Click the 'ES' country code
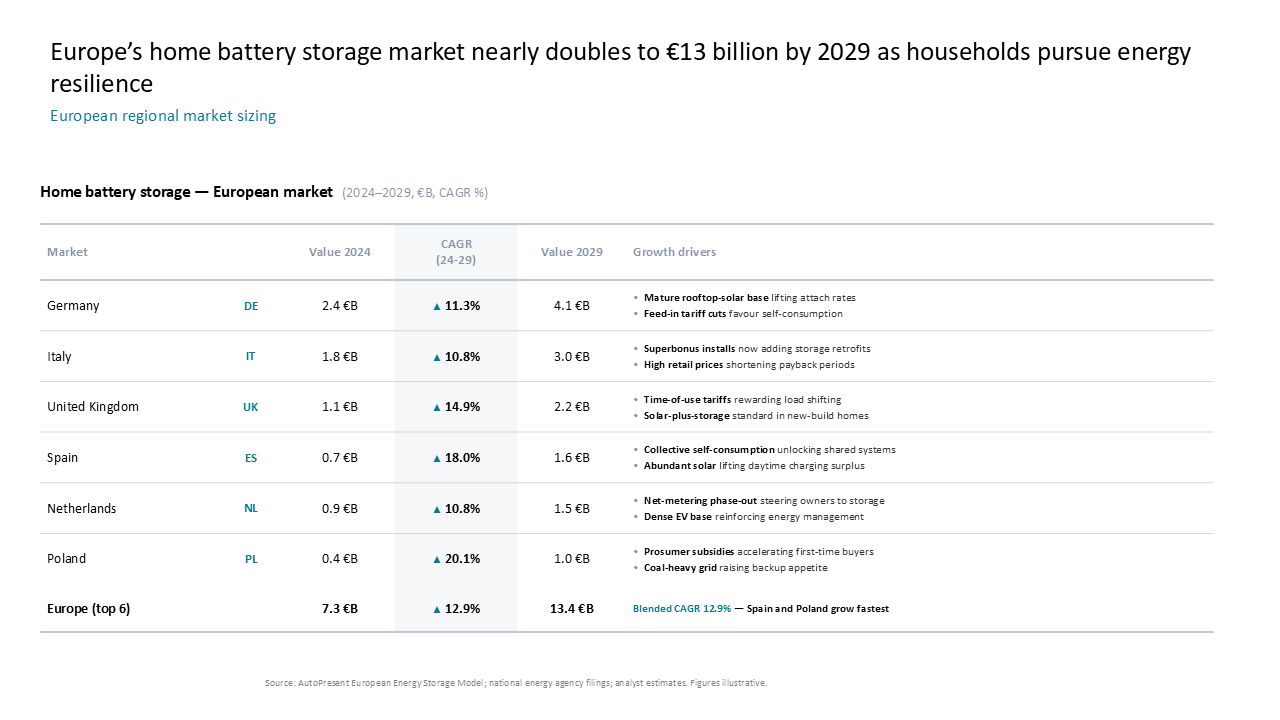This screenshot has height=720, width=1280. [x=251, y=459]
